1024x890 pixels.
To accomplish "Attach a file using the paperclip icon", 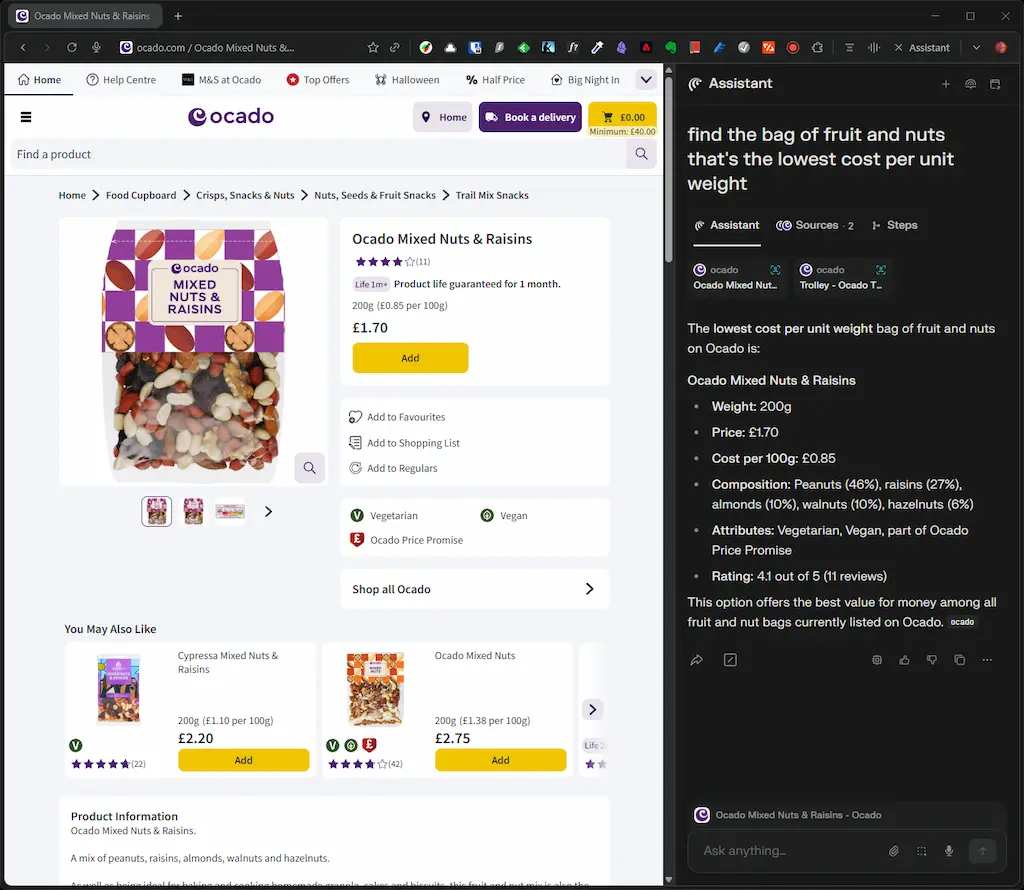I will pos(896,851).
